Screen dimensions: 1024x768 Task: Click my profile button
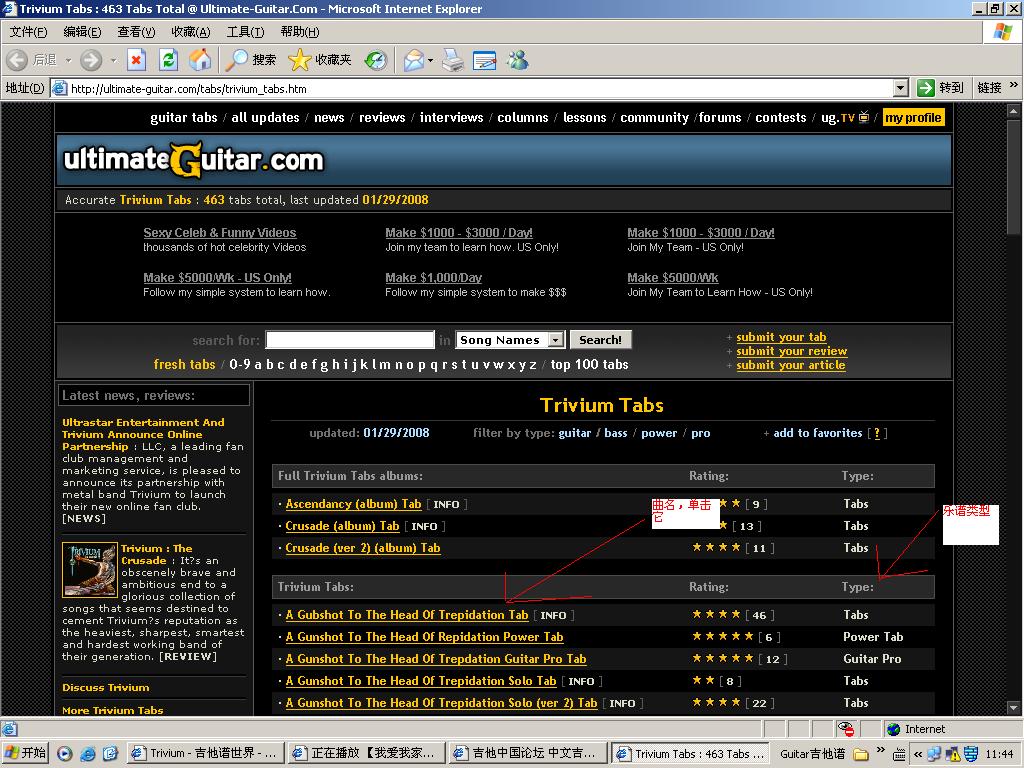(913, 118)
